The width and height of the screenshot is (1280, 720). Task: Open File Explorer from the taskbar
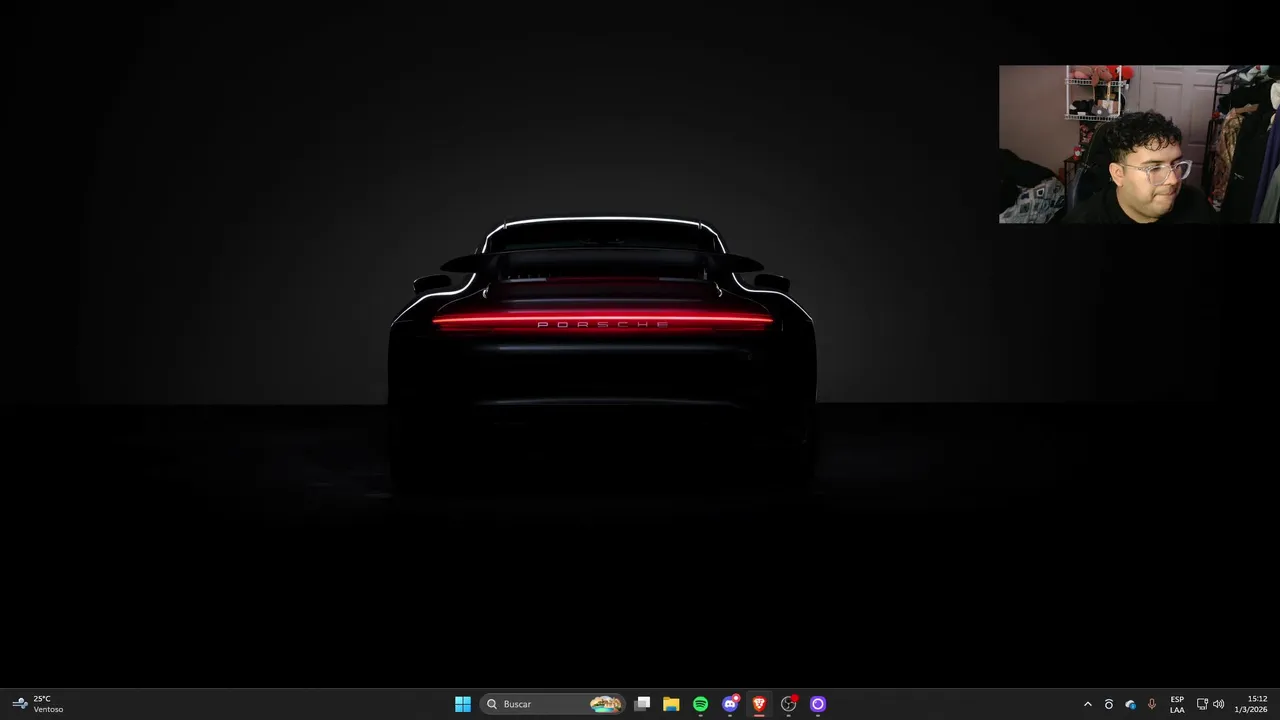671,704
